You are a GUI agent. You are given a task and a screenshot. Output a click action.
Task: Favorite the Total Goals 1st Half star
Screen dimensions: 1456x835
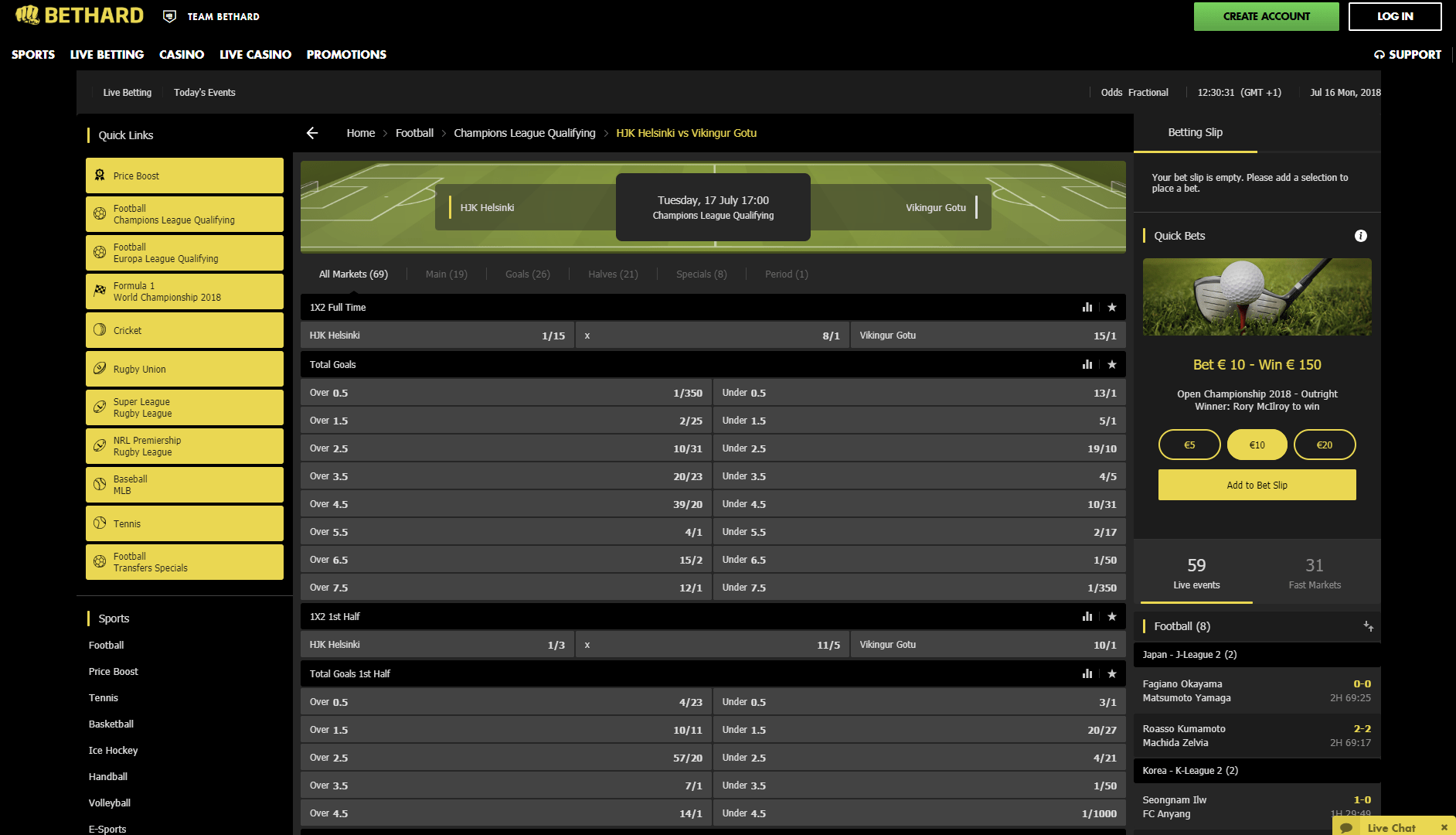tap(1112, 674)
